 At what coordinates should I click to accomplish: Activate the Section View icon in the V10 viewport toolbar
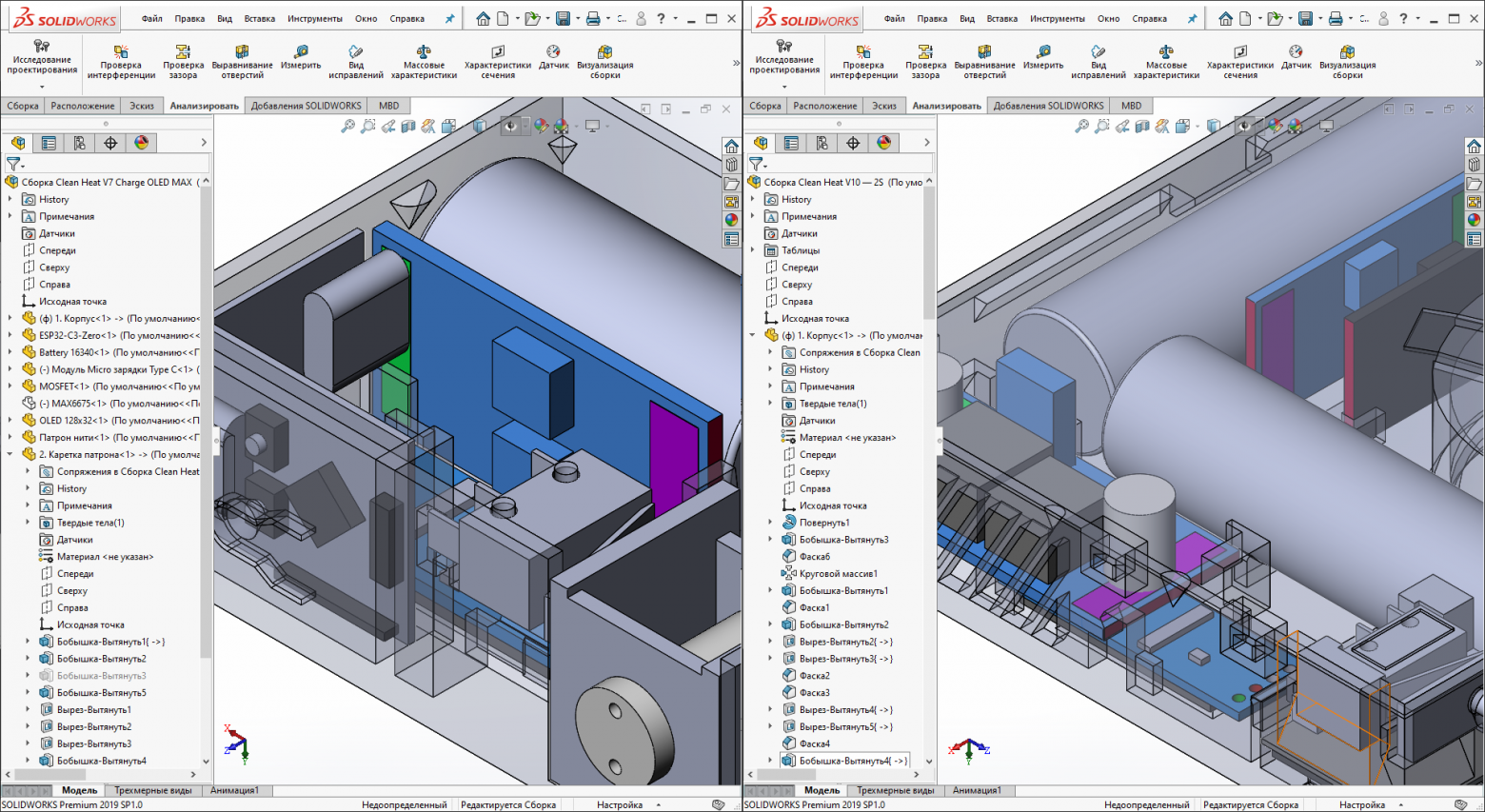pos(1142,126)
